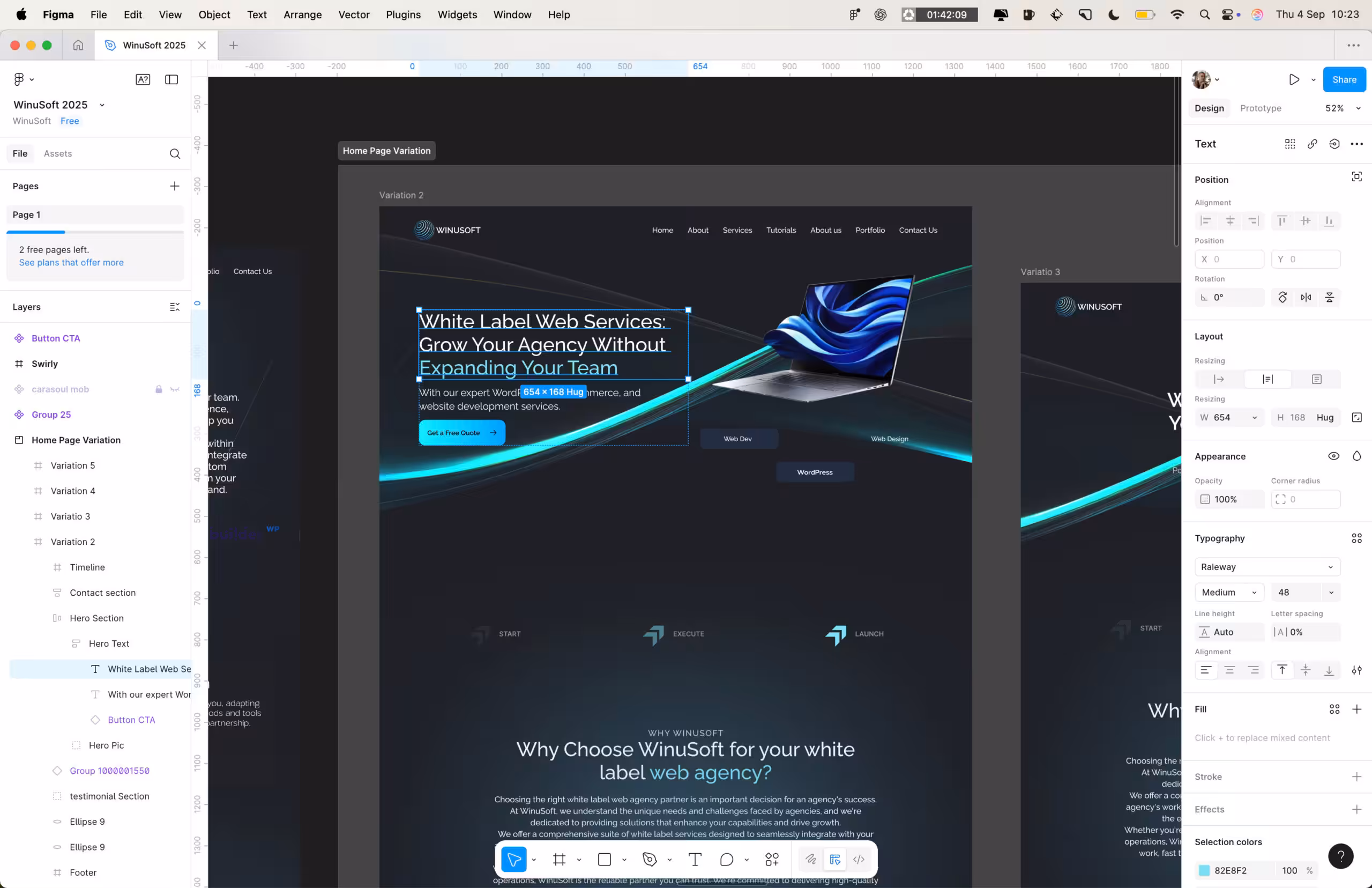1372x888 pixels.
Task: Switch to the Assets tab
Action: click(x=58, y=153)
